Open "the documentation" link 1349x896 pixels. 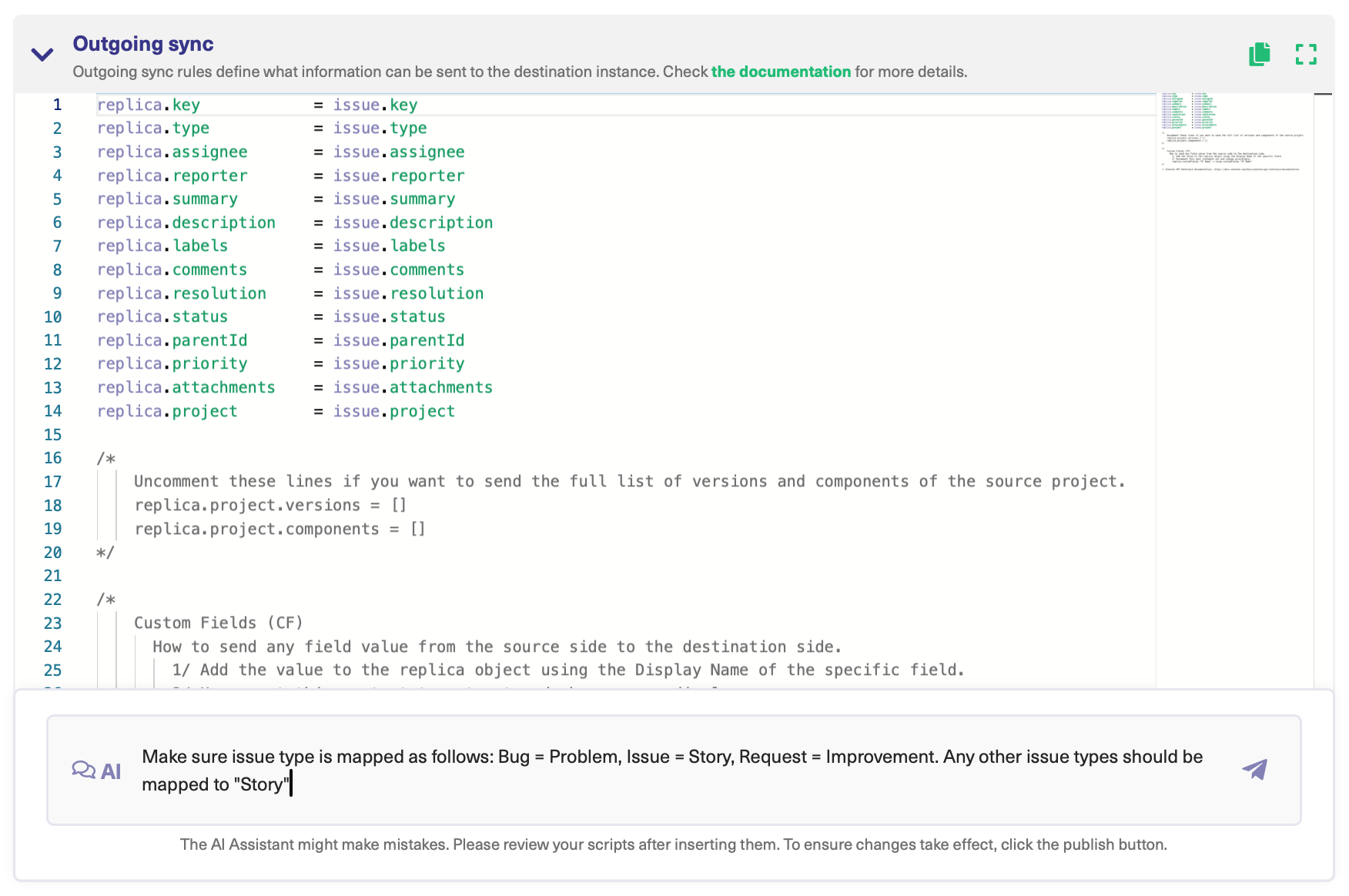(x=780, y=72)
